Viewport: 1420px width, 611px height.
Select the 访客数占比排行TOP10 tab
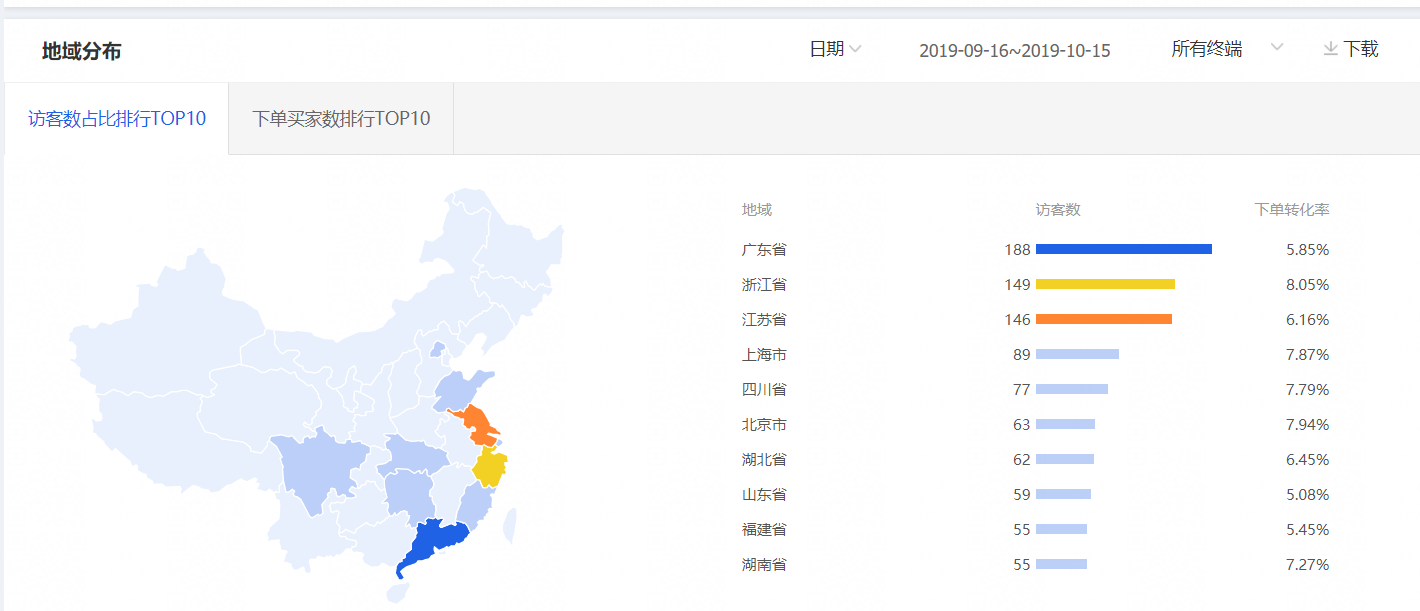[117, 119]
